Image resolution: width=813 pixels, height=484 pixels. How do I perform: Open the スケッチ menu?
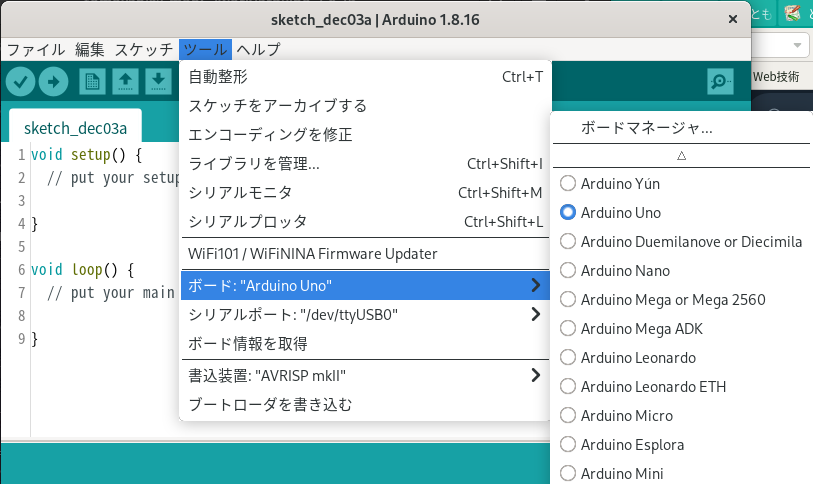click(143, 49)
